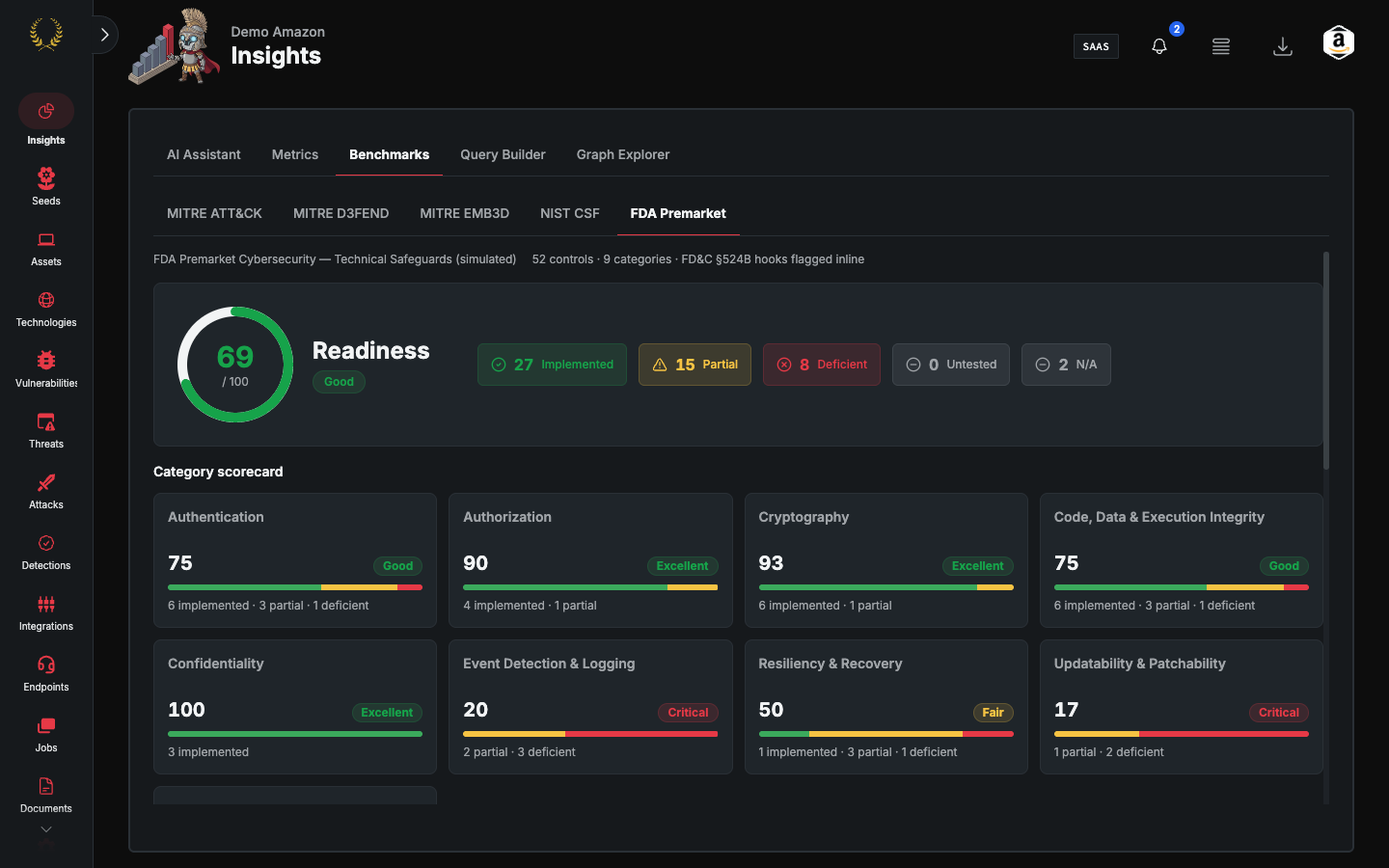Image resolution: width=1389 pixels, height=868 pixels.
Task: Click the Good readiness badge
Action: (x=339, y=382)
